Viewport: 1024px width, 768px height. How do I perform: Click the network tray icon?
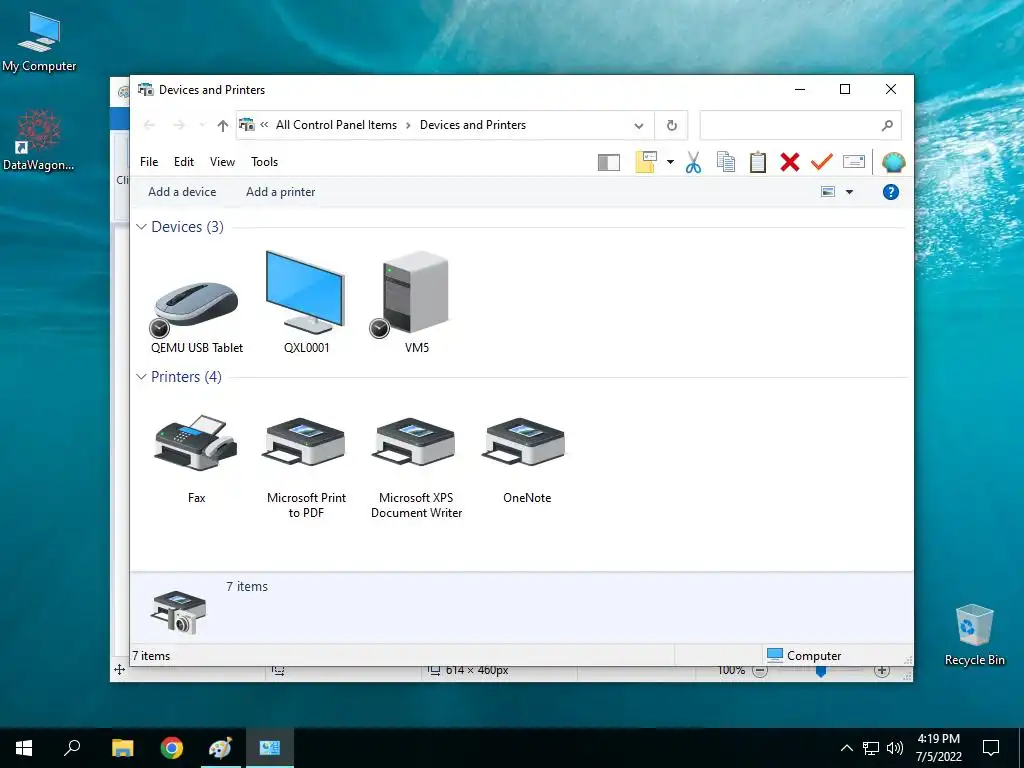pyautogui.click(x=871, y=748)
